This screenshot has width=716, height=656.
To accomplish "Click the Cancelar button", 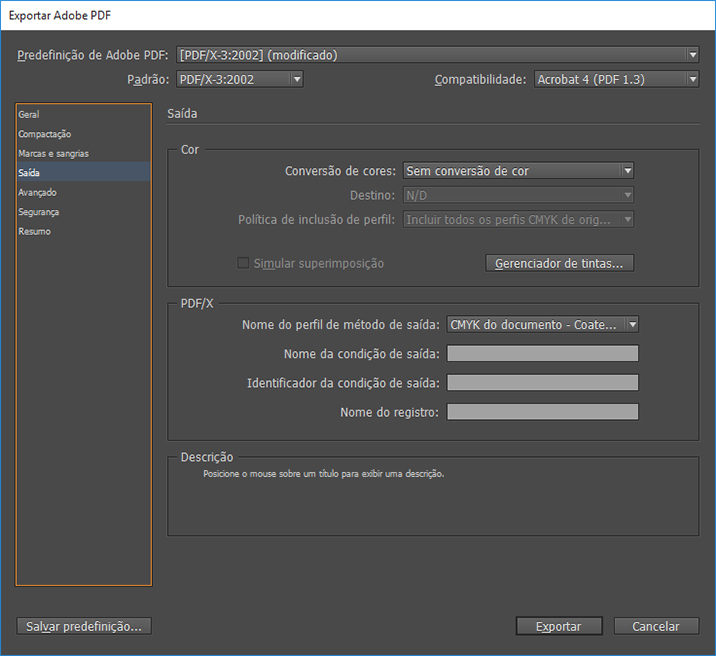I will 655,626.
